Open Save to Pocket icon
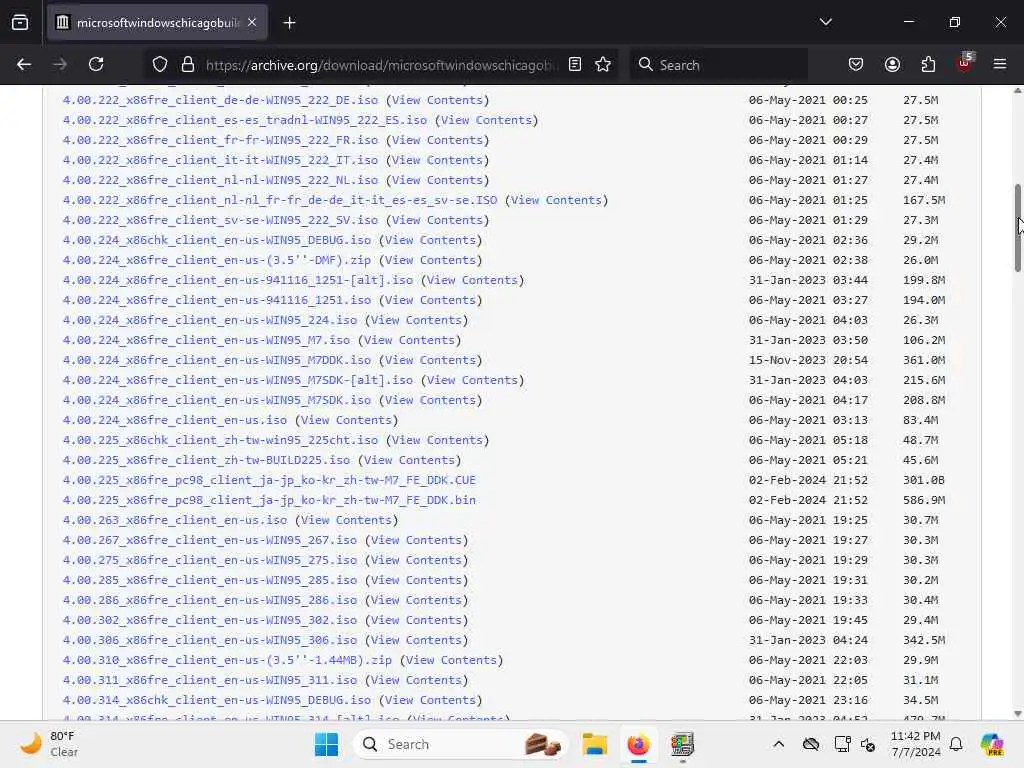Image resolution: width=1024 pixels, height=768 pixels. [x=856, y=65]
